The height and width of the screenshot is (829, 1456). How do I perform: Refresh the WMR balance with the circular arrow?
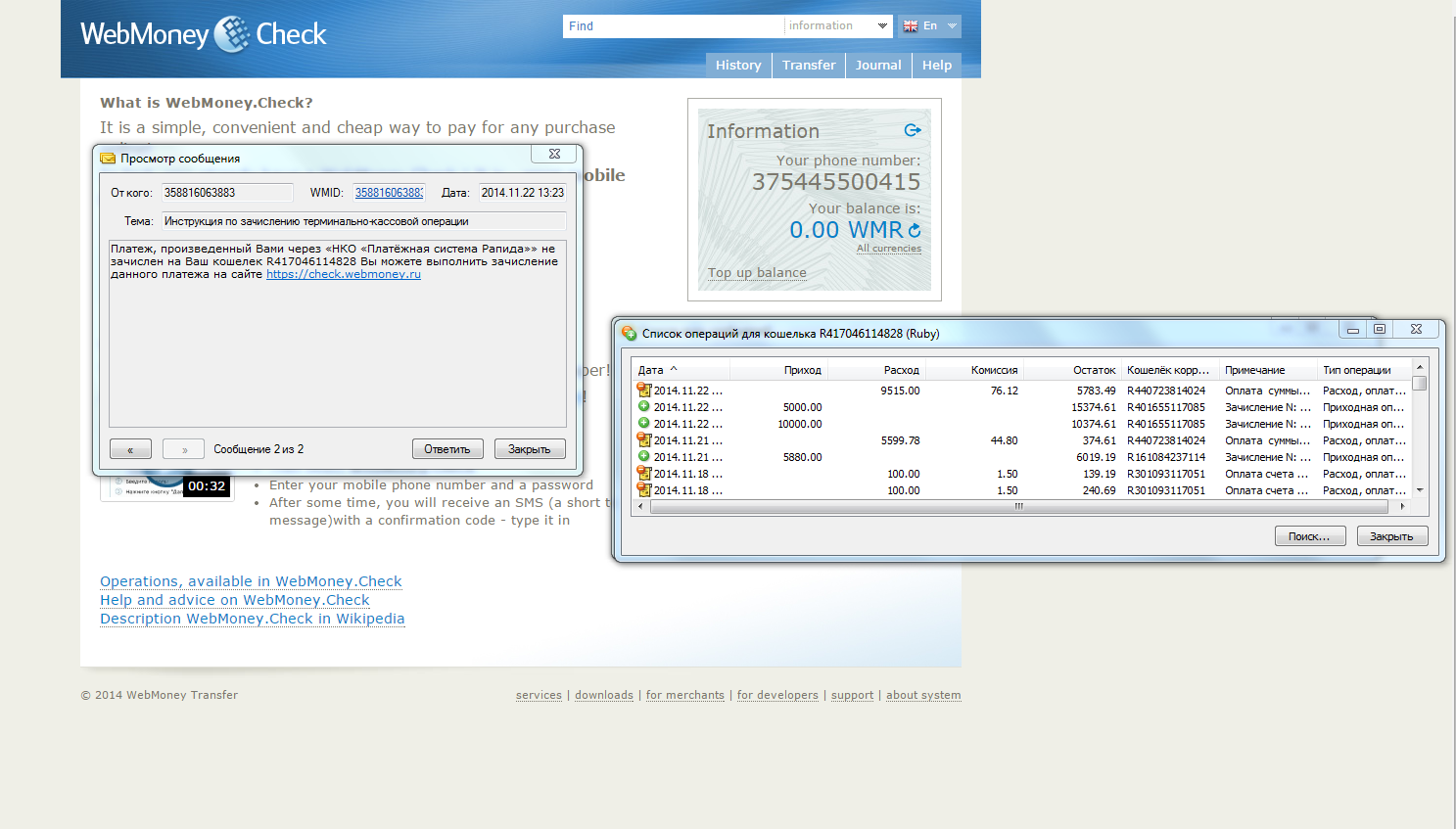[x=915, y=230]
